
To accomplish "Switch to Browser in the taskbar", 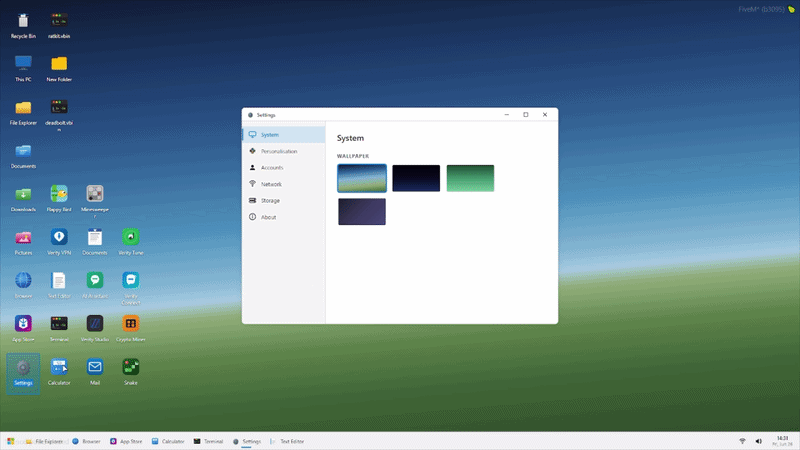I will coord(86,441).
